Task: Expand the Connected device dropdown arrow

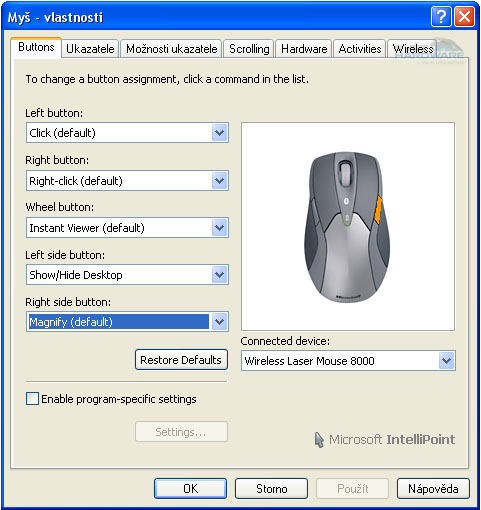Action: tap(446, 361)
